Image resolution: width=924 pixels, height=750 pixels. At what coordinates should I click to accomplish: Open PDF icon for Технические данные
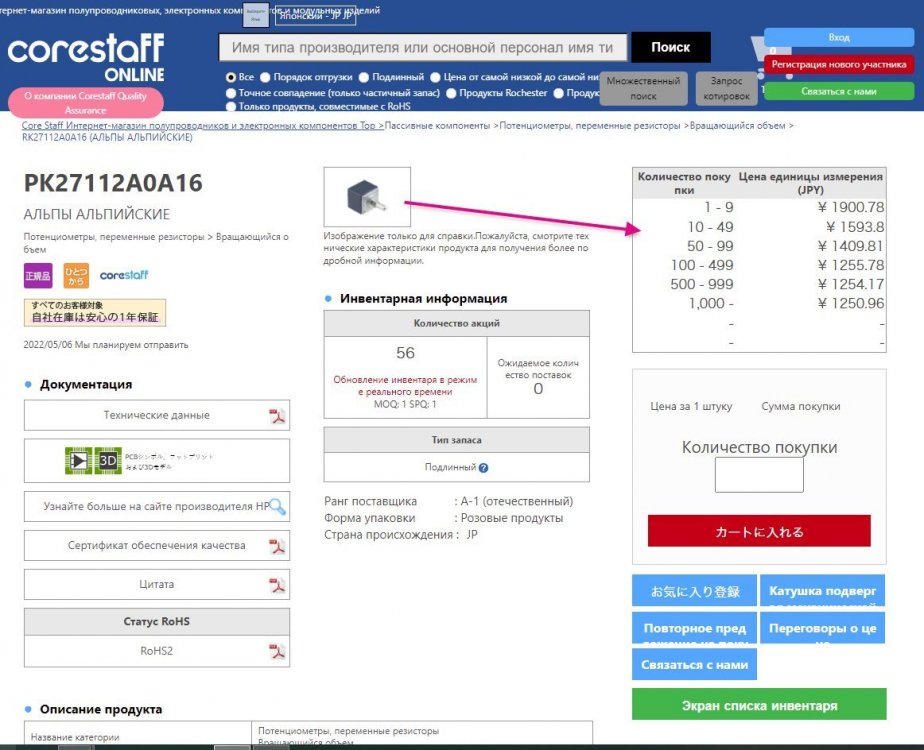click(x=277, y=416)
